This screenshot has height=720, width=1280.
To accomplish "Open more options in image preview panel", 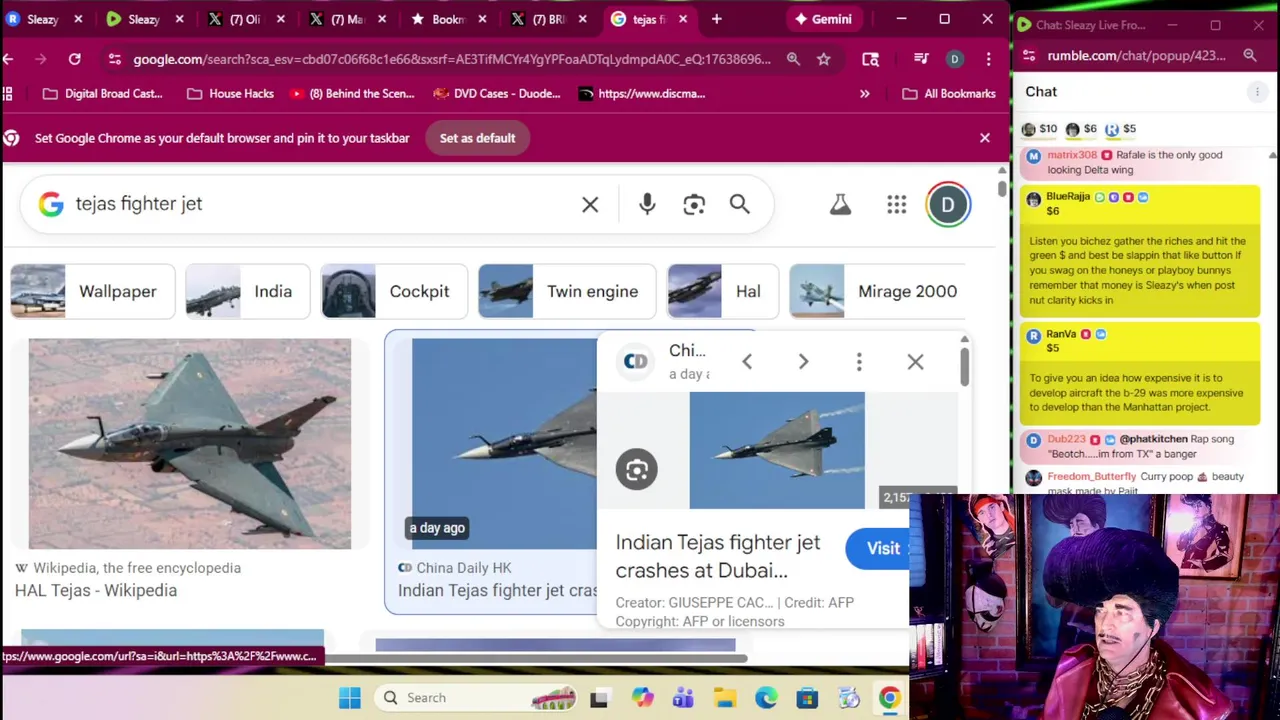I will click(859, 361).
